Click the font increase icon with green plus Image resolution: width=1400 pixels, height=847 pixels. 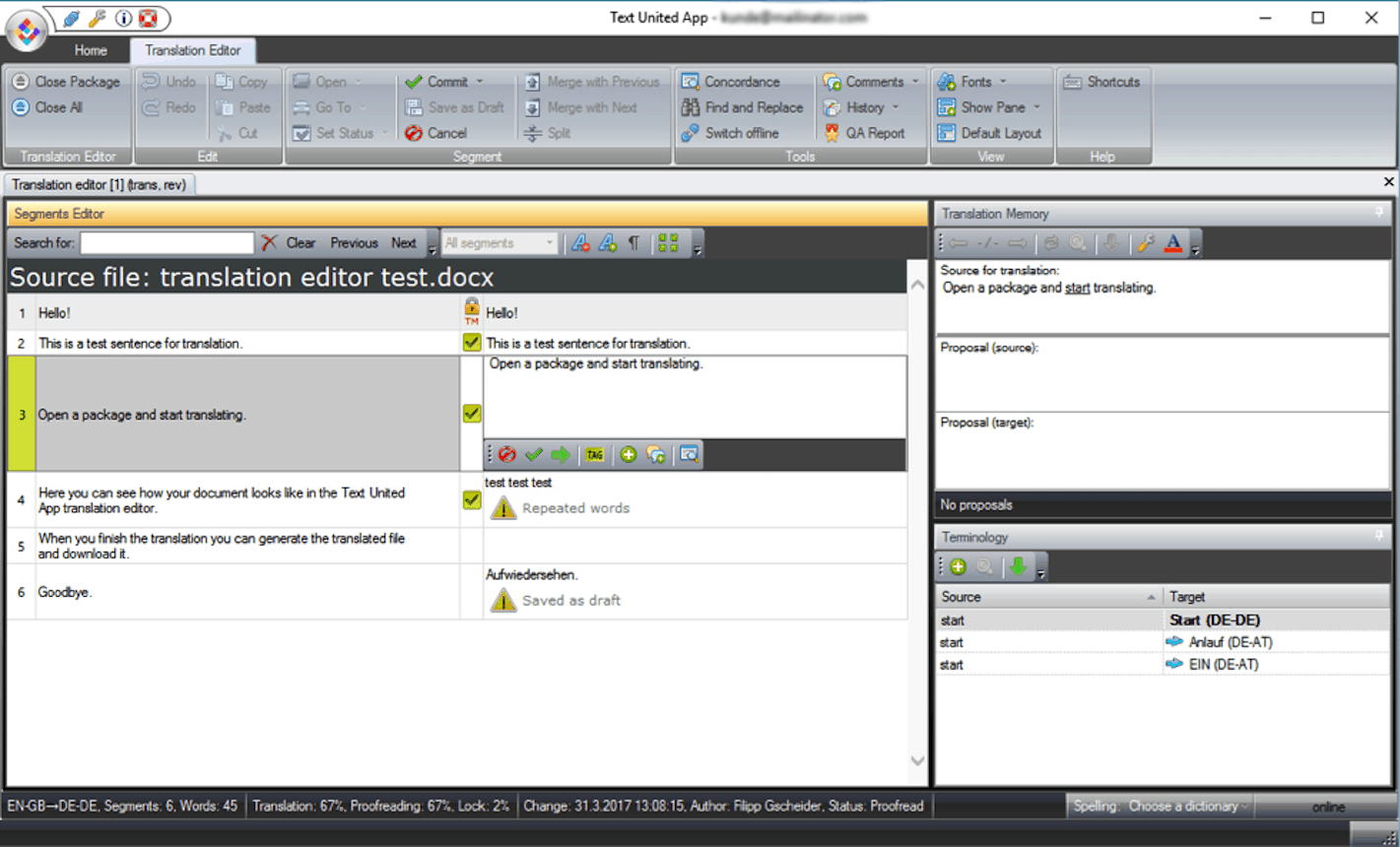[x=608, y=242]
